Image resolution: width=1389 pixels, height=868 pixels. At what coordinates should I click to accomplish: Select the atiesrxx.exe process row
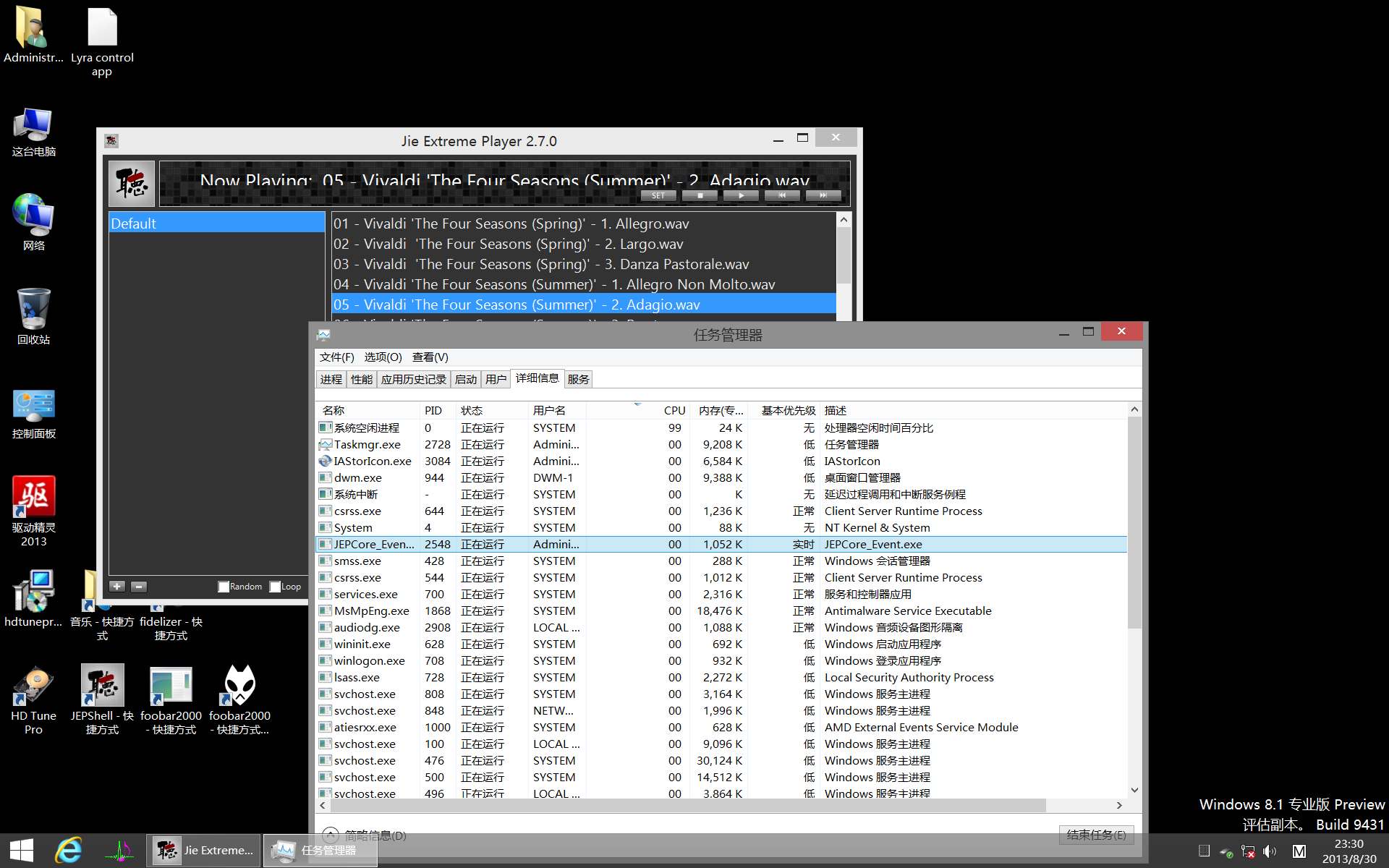click(x=721, y=727)
